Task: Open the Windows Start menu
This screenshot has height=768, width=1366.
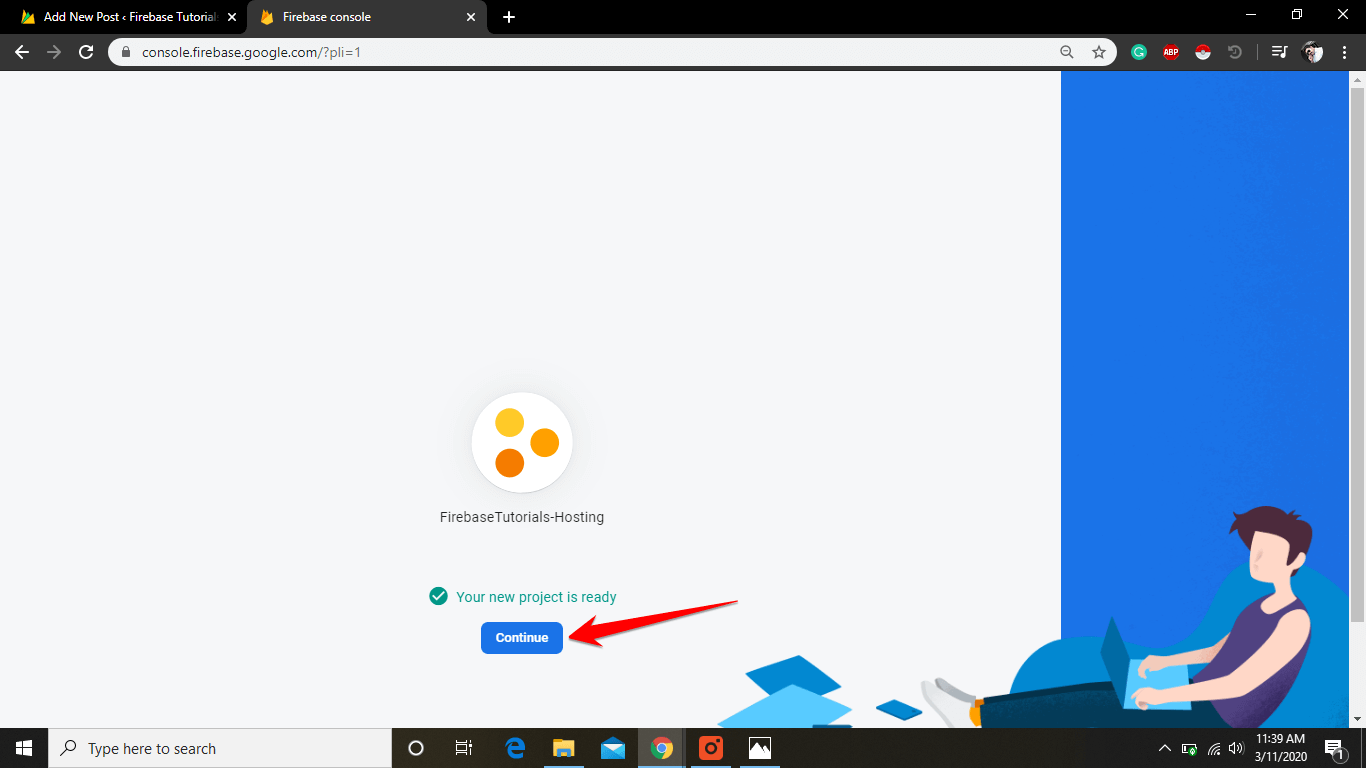Action: tap(24, 748)
